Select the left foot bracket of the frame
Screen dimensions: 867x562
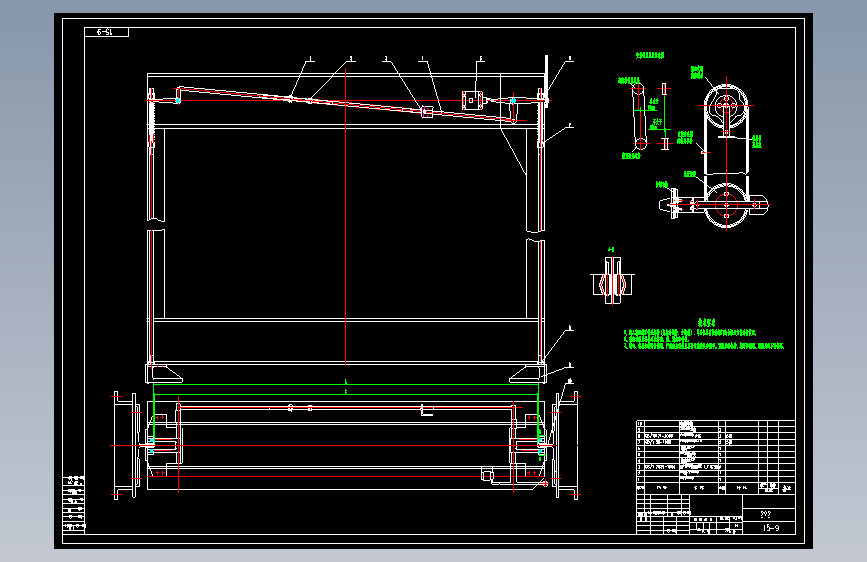coord(164,373)
